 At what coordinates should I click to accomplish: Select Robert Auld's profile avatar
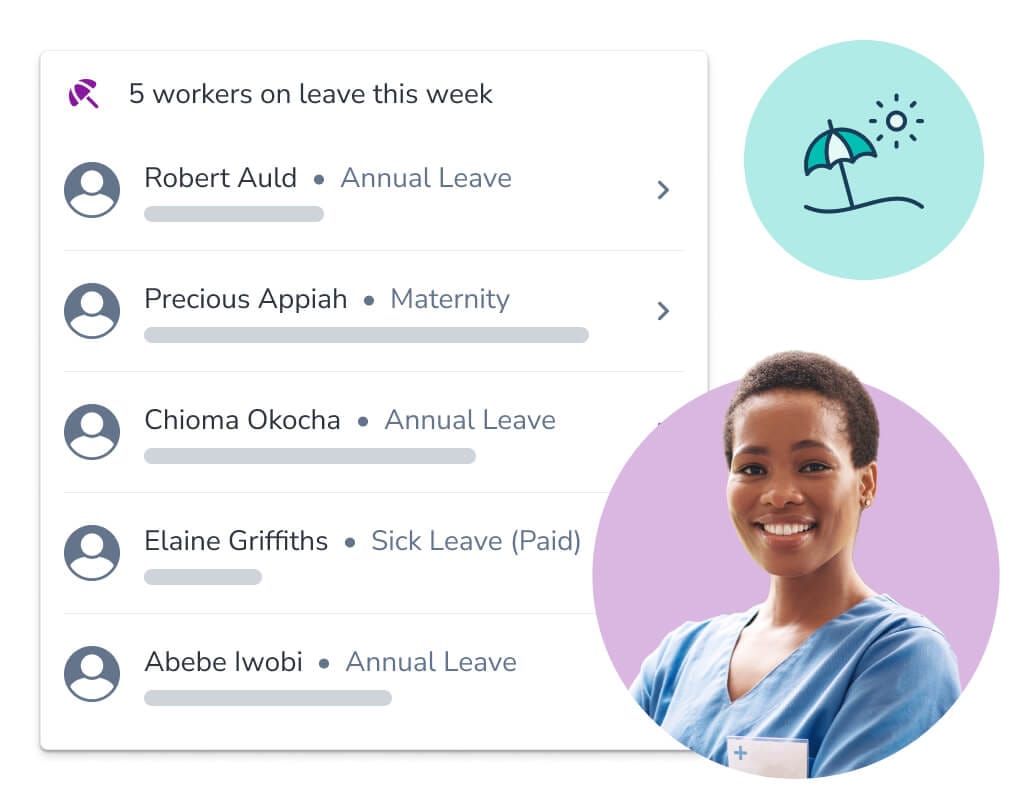click(91, 188)
